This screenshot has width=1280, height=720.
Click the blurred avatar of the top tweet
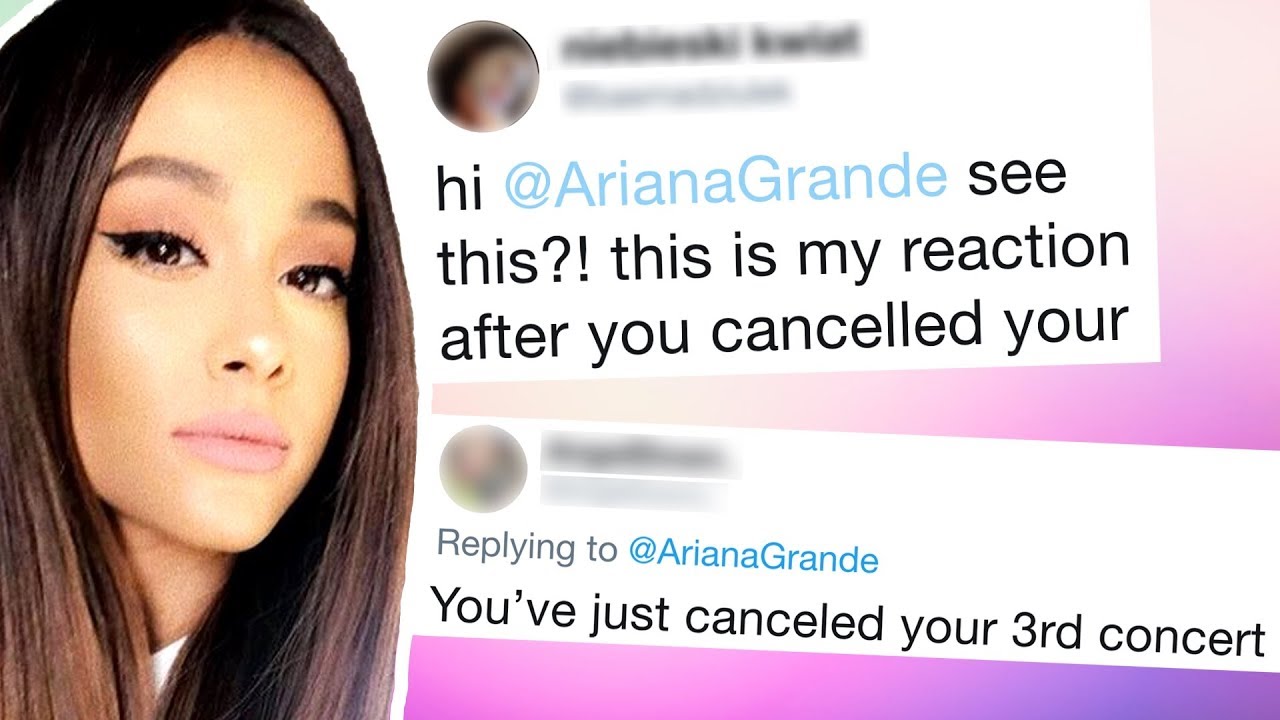pos(482,76)
